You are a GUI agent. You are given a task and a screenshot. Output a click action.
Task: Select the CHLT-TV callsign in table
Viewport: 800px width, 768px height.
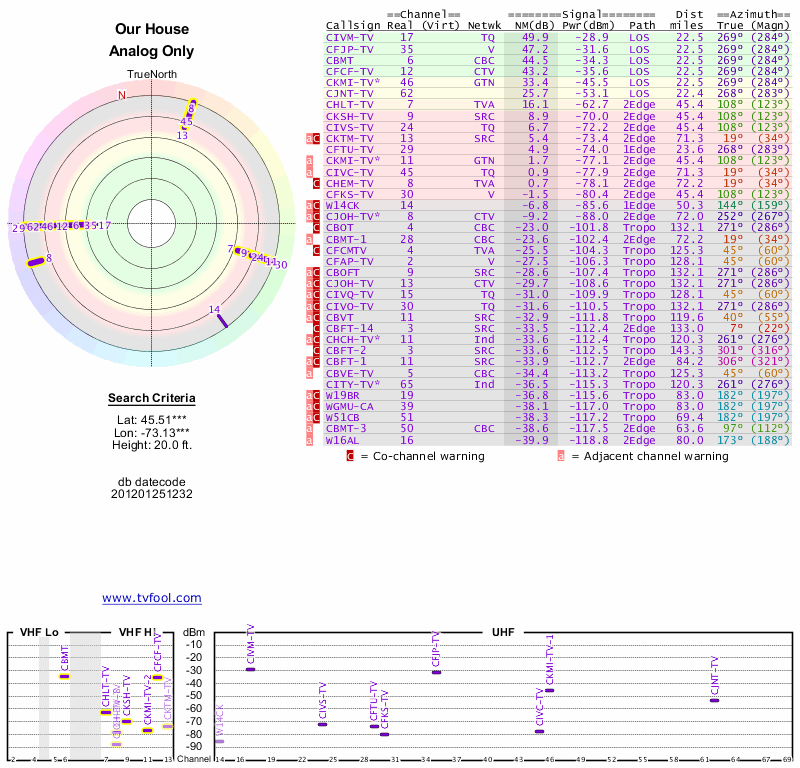(x=349, y=105)
